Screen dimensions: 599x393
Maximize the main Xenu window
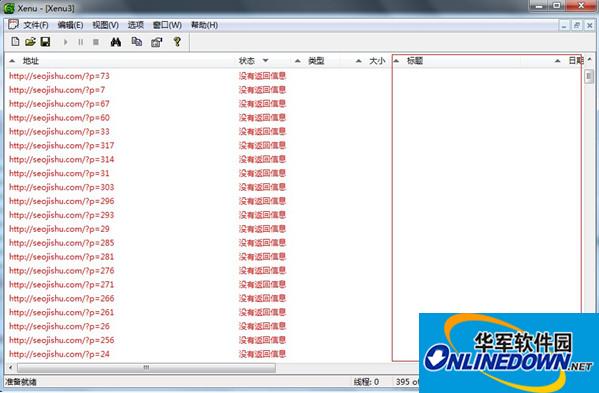pyautogui.click(x=557, y=6)
